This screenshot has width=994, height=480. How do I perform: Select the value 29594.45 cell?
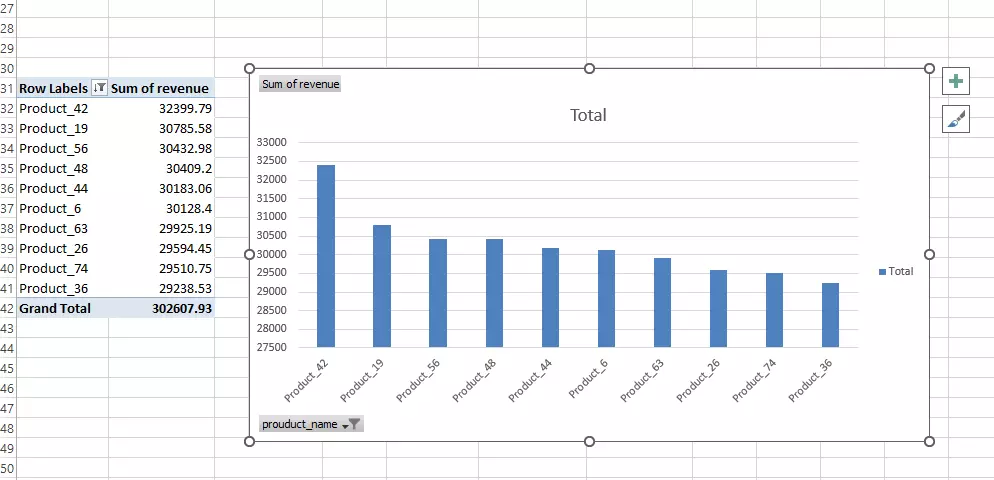click(x=162, y=249)
